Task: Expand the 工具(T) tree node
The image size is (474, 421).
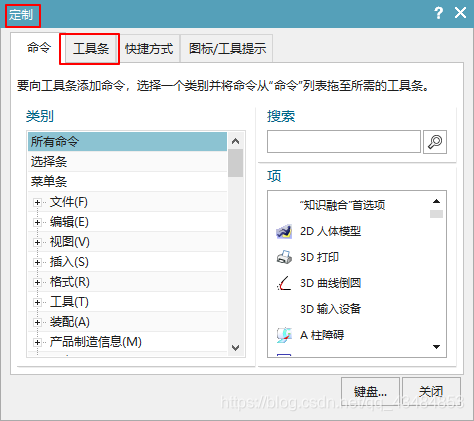Action: (x=37, y=302)
